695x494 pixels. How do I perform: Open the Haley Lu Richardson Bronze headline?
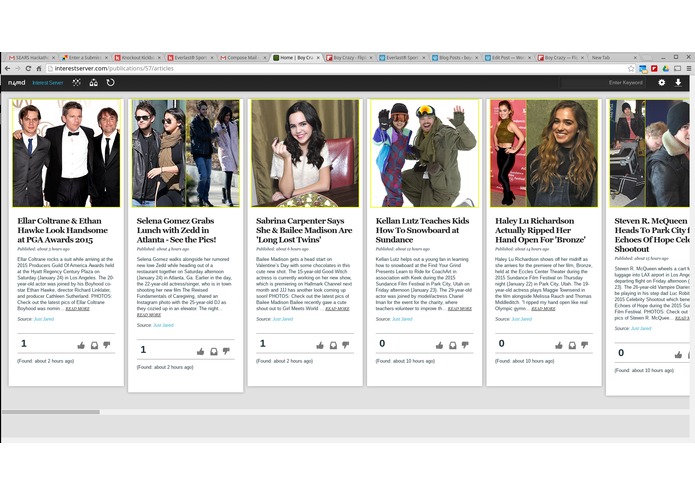coord(540,230)
